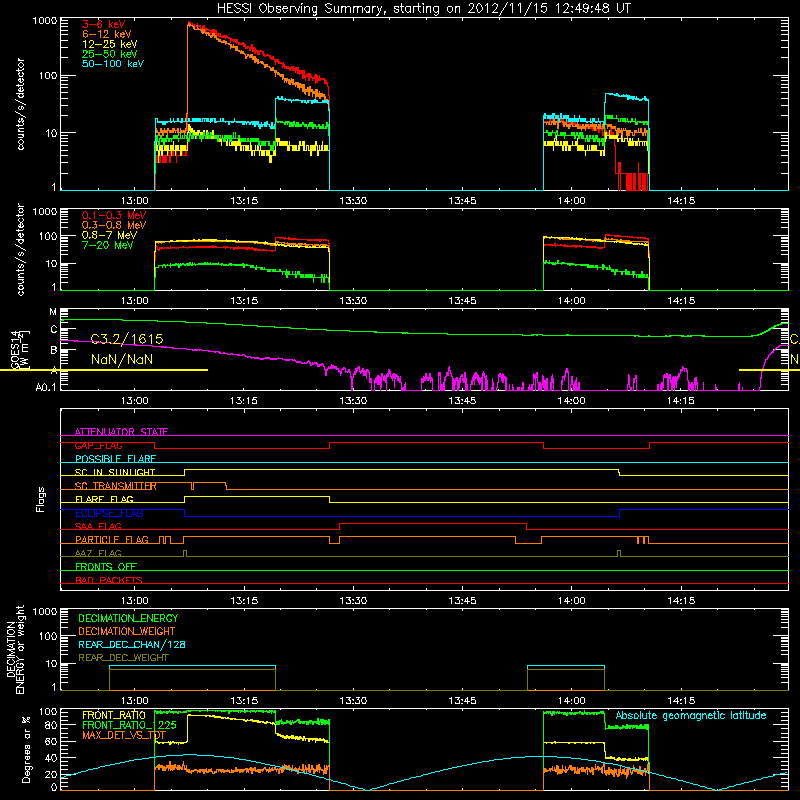Click the FRONT_RATIO legend label

114,715
